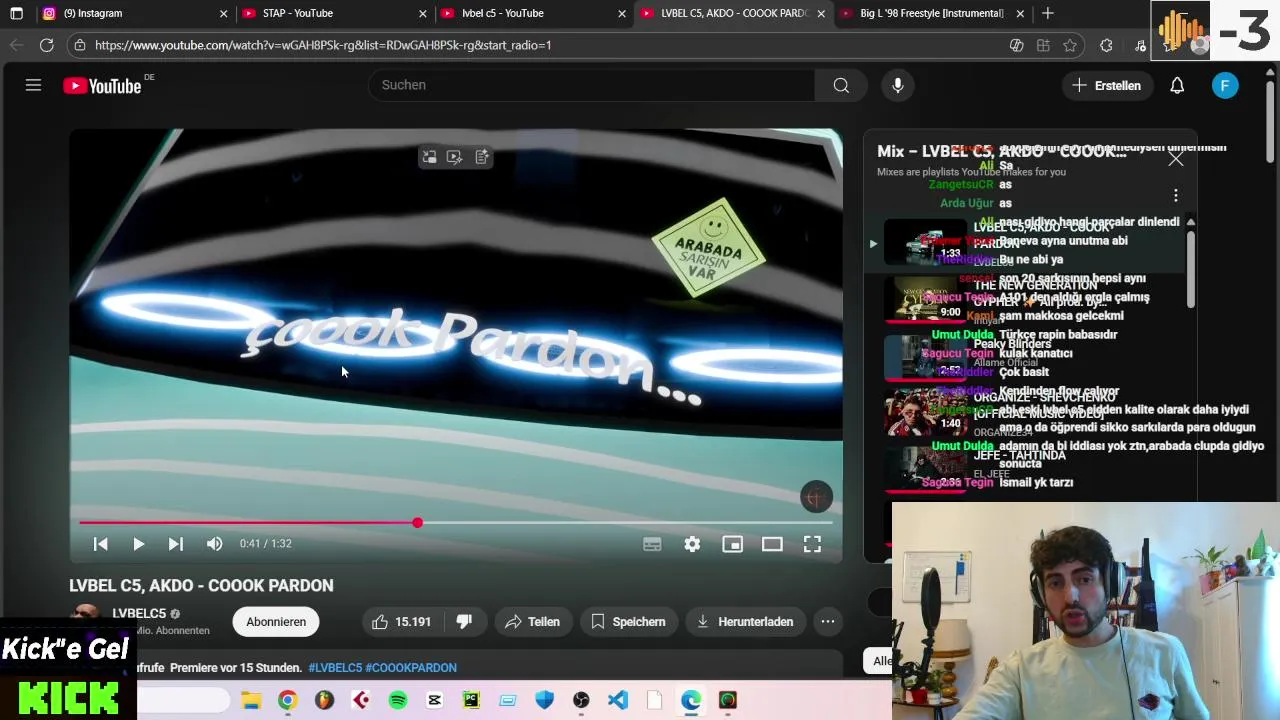Viewport: 1280px width, 720px height.
Task: Click the Microsoft Edge taskbar icon
Action: (691, 700)
